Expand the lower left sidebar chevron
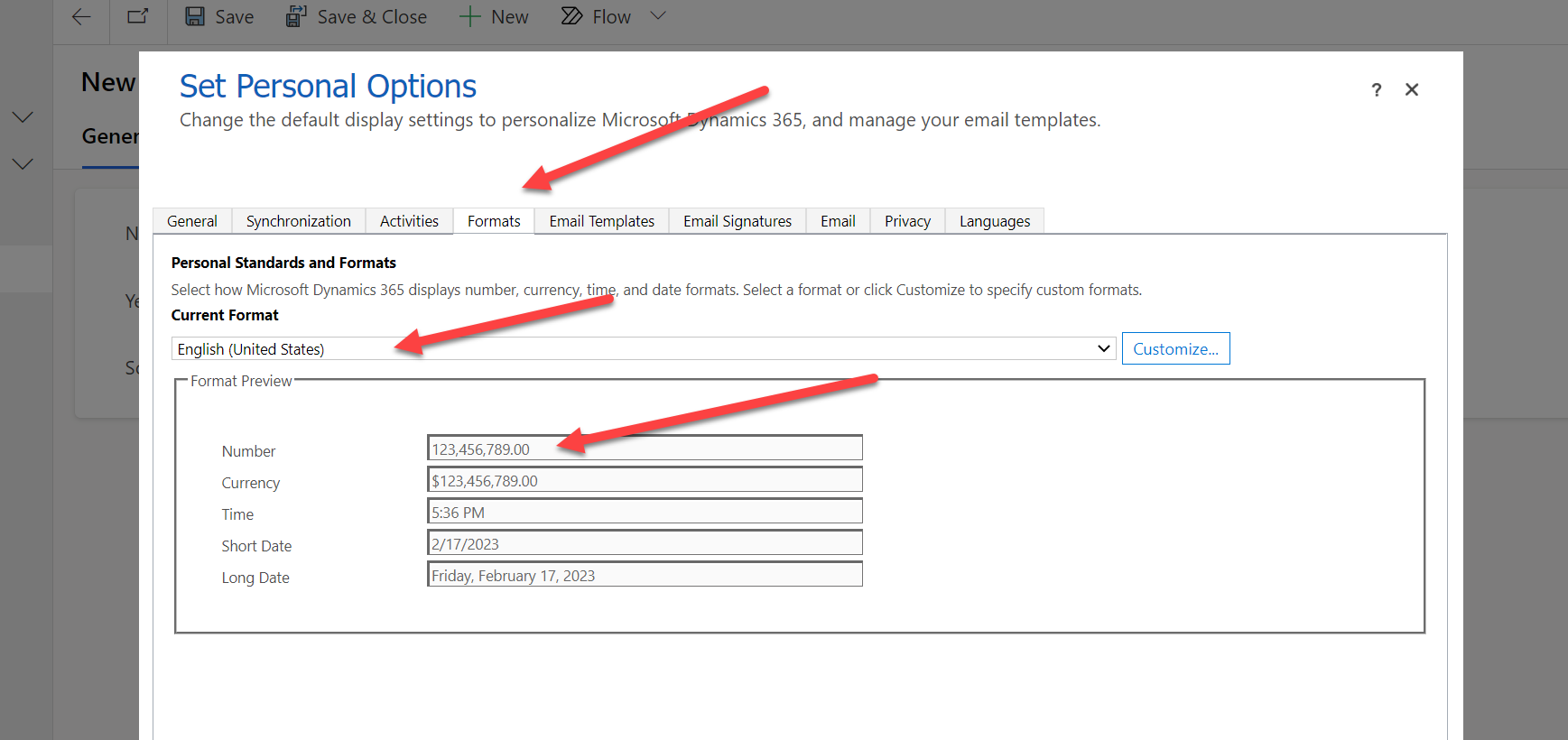This screenshot has width=1568, height=740. 23,164
